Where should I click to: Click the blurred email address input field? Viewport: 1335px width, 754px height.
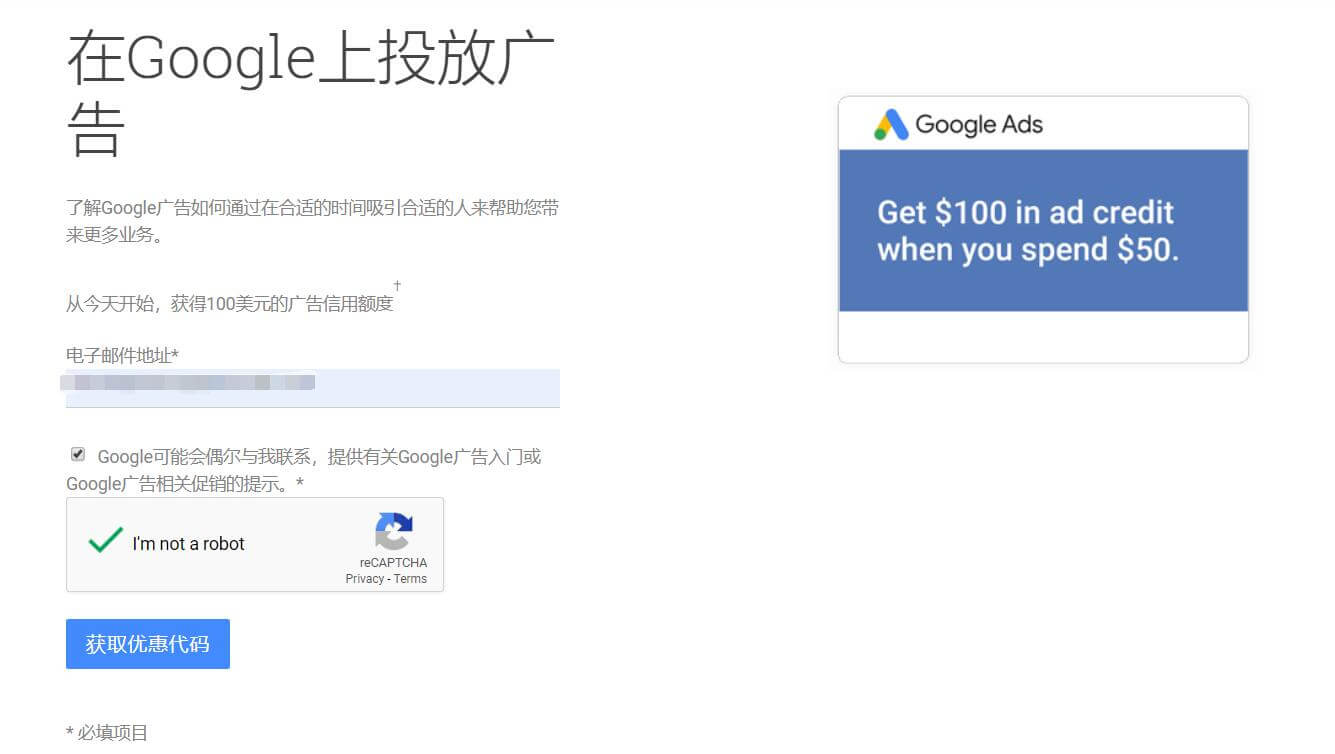(312, 387)
